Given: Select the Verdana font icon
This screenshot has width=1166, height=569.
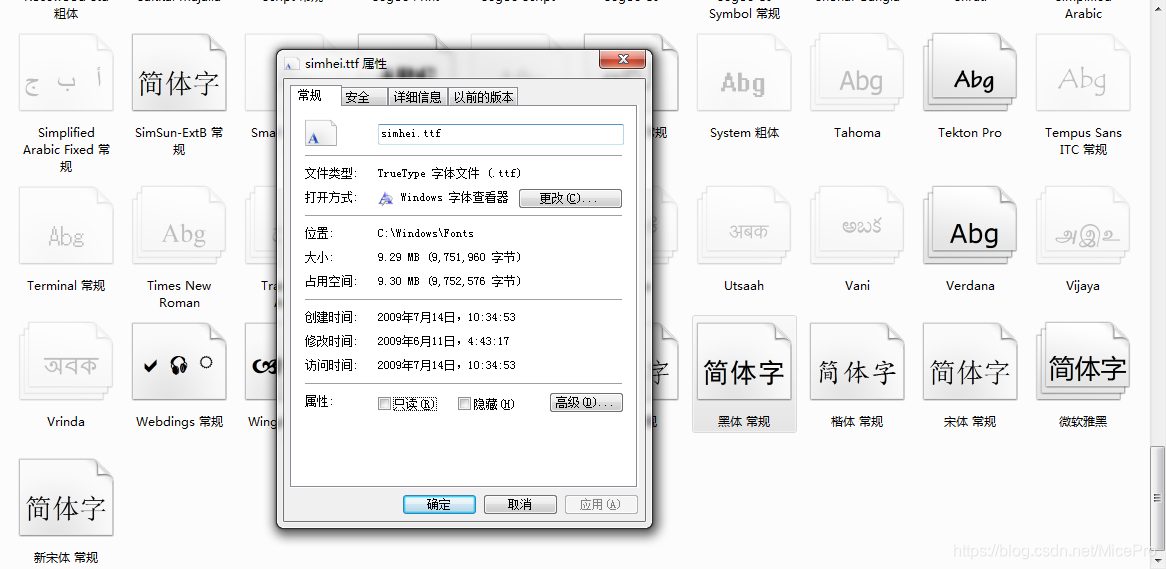Looking at the screenshot, I should click(x=970, y=225).
